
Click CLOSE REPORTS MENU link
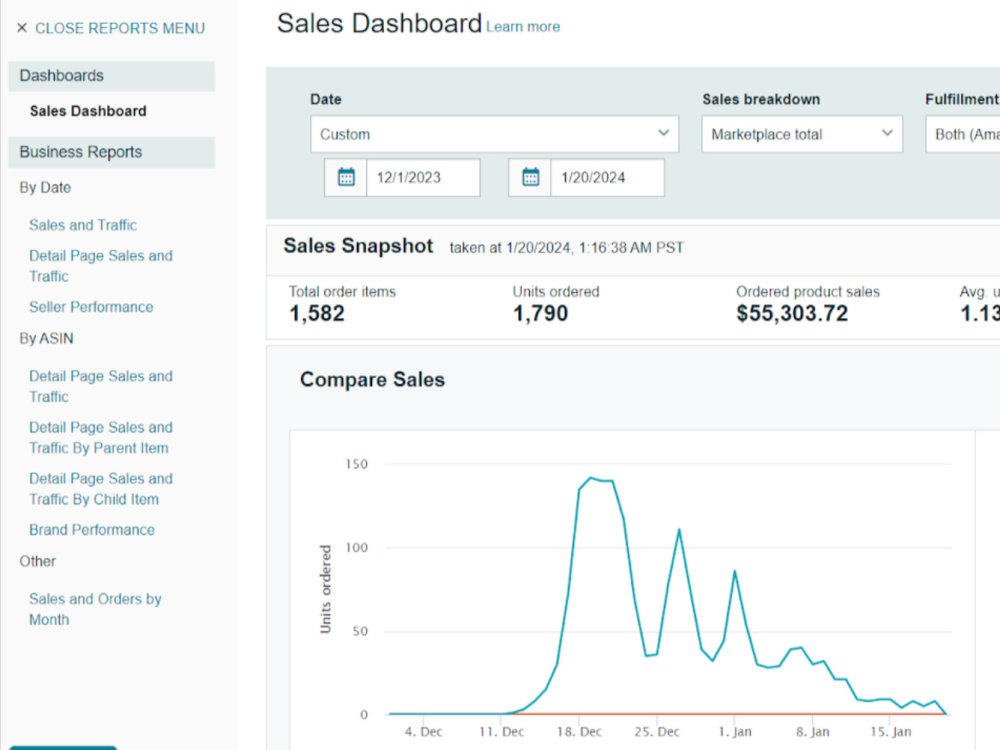pyautogui.click(x=120, y=28)
